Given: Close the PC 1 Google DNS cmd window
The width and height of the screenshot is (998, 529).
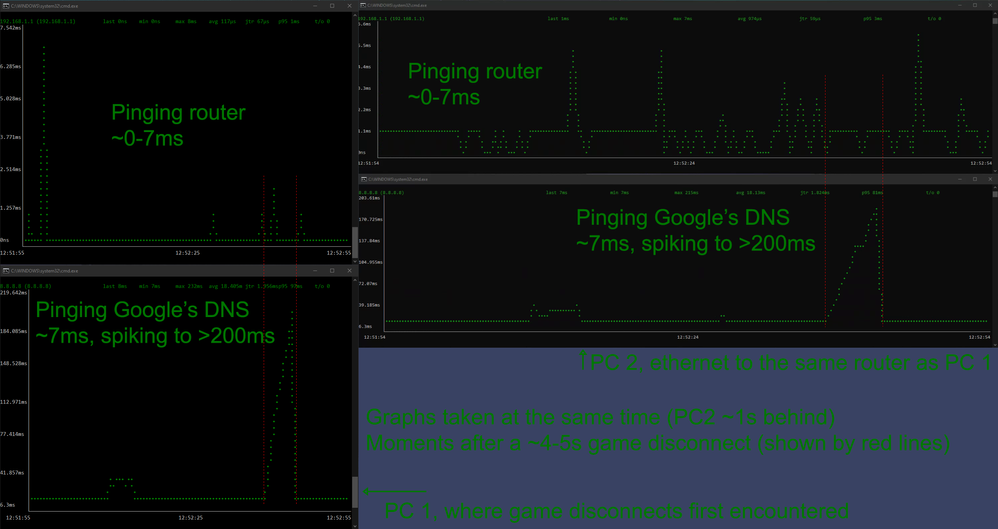Looking at the screenshot, I should click(x=347, y=271).
